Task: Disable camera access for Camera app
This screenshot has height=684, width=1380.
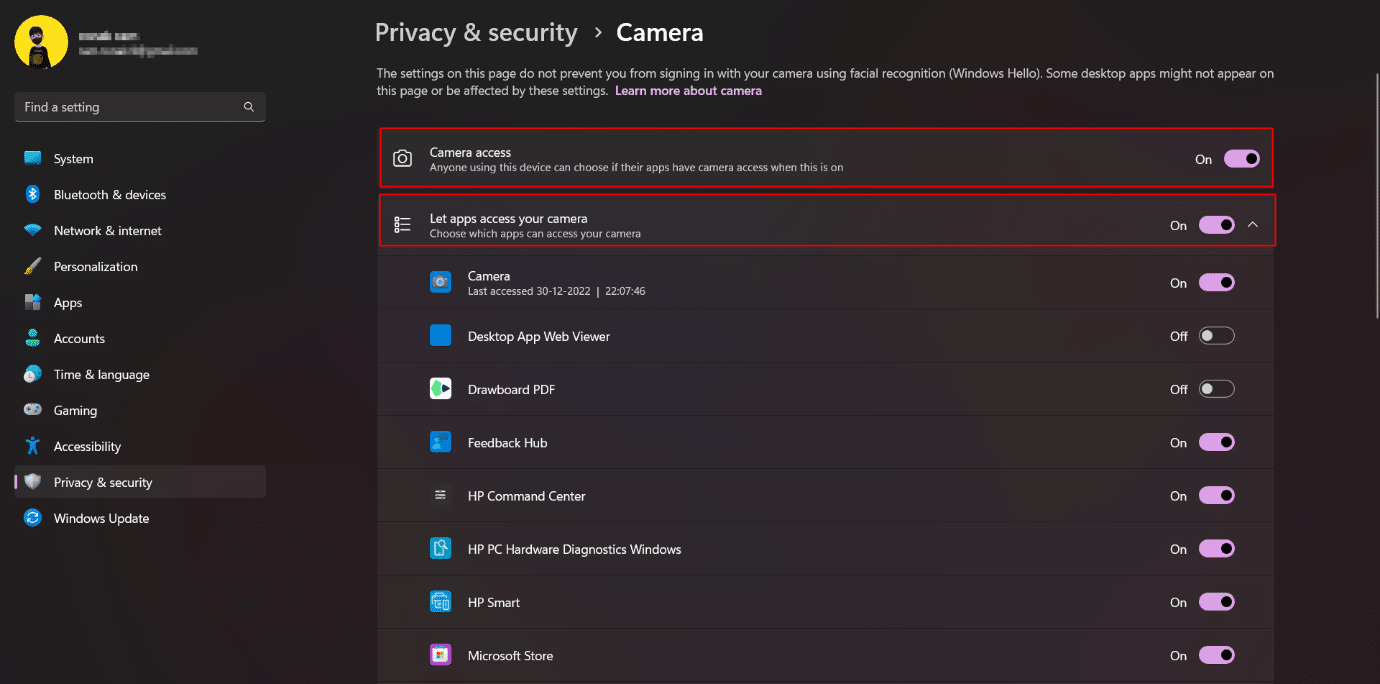Action: [1217, 283]
